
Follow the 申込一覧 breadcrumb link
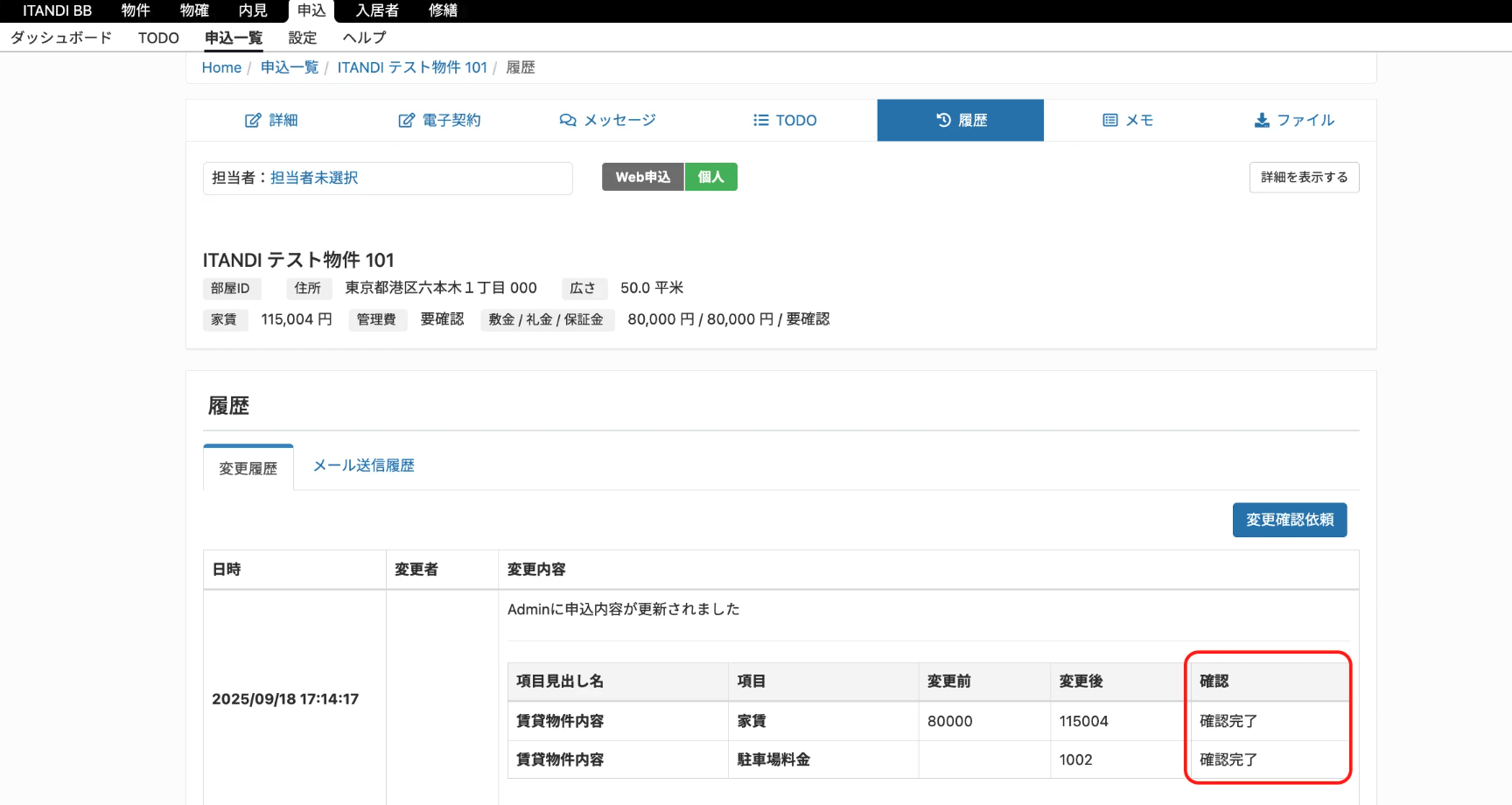(x=290, y=67)
